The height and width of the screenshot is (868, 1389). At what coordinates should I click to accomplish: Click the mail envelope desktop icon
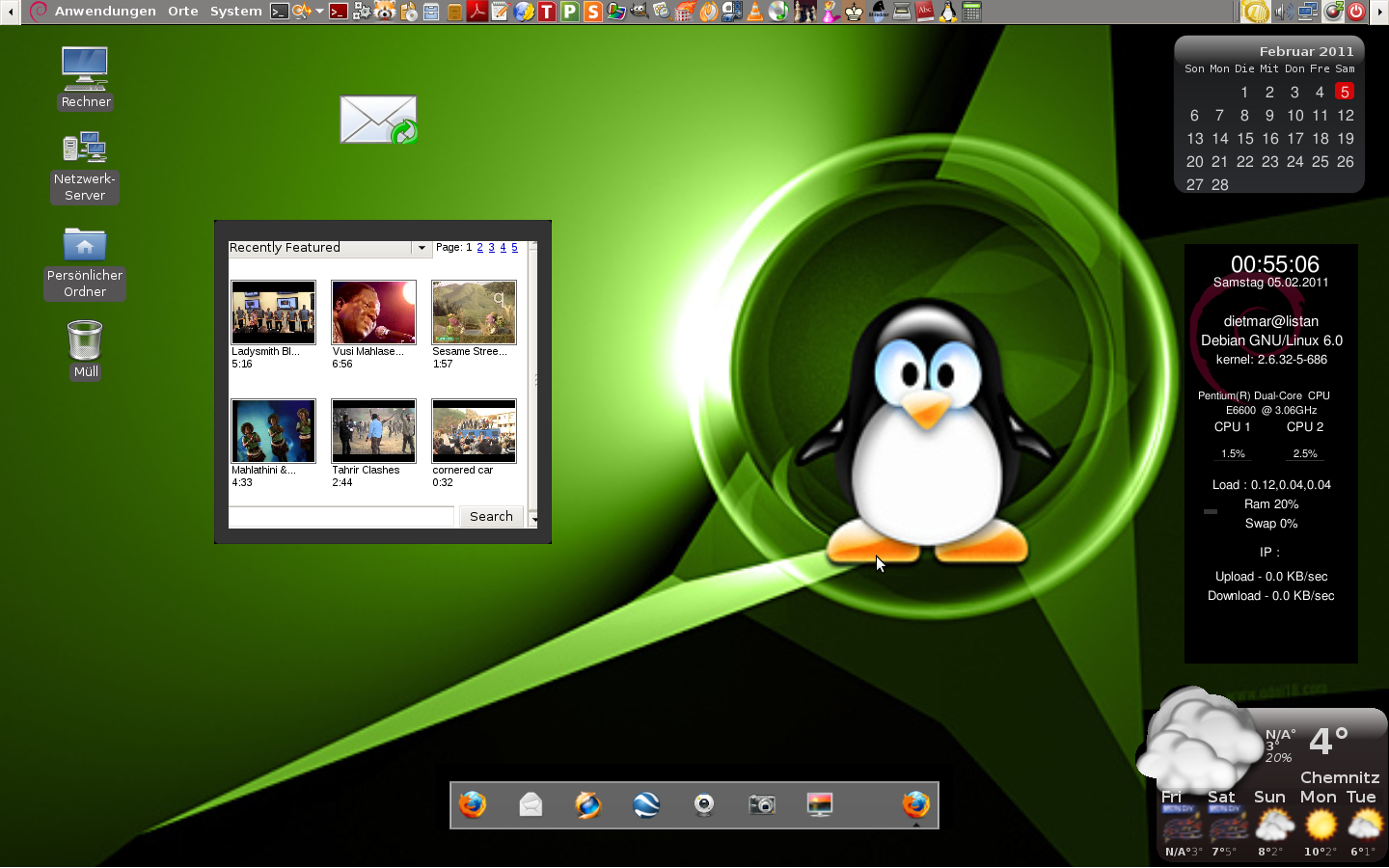[378, 120]
